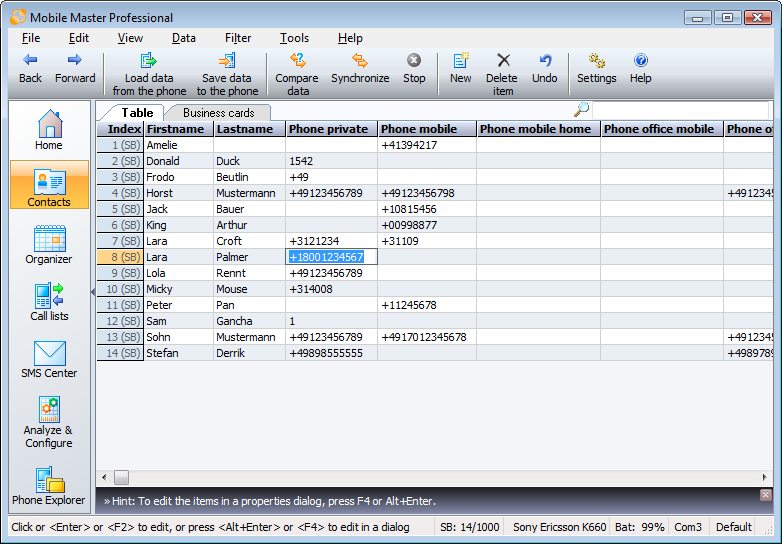
Task: Collapse the left sidebar with the arrow
Action: 93,292
